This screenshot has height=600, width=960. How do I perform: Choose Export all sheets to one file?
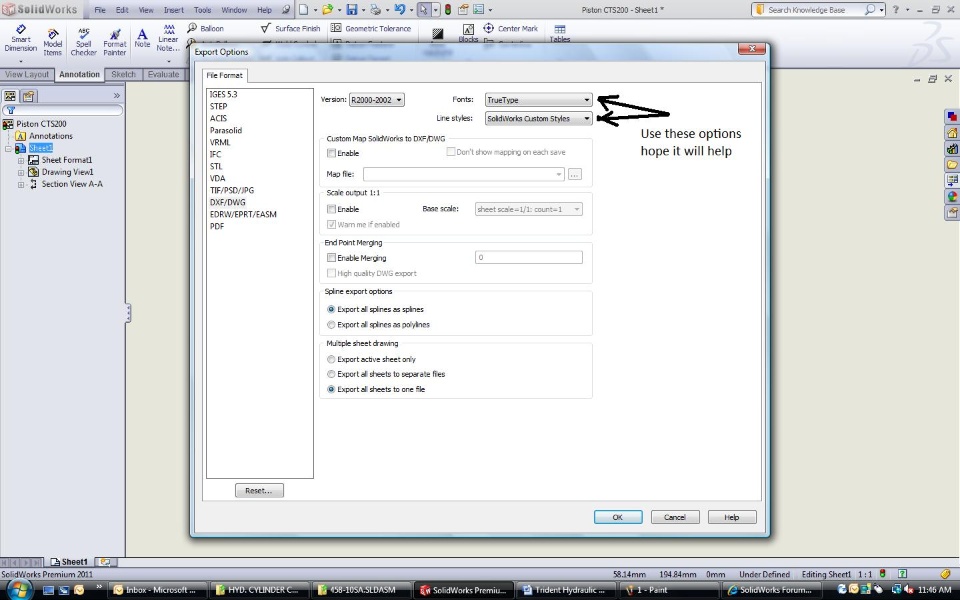pyautogui.click(x=331, y=389)
